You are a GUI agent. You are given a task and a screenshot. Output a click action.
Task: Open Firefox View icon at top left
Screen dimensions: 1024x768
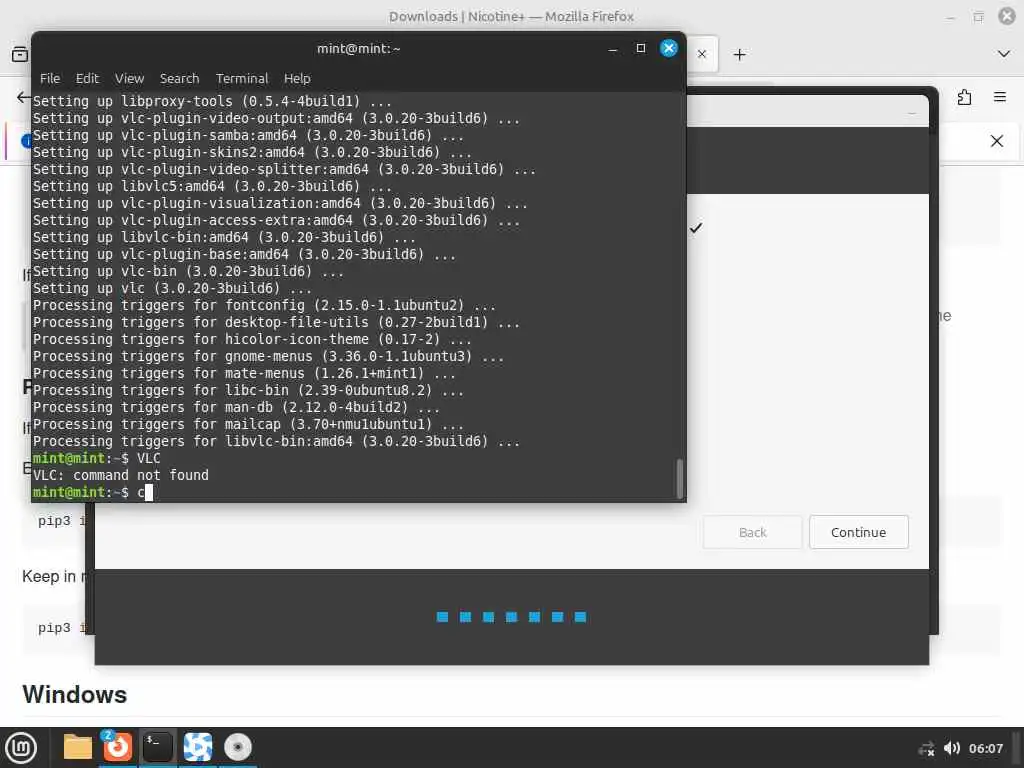(20, 54)
